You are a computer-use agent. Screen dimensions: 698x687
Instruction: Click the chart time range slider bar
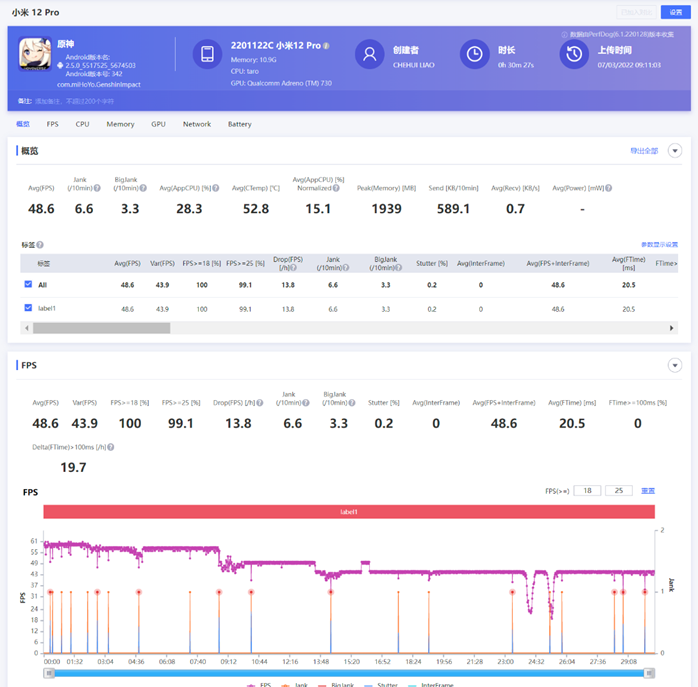(x=350, y=674)
